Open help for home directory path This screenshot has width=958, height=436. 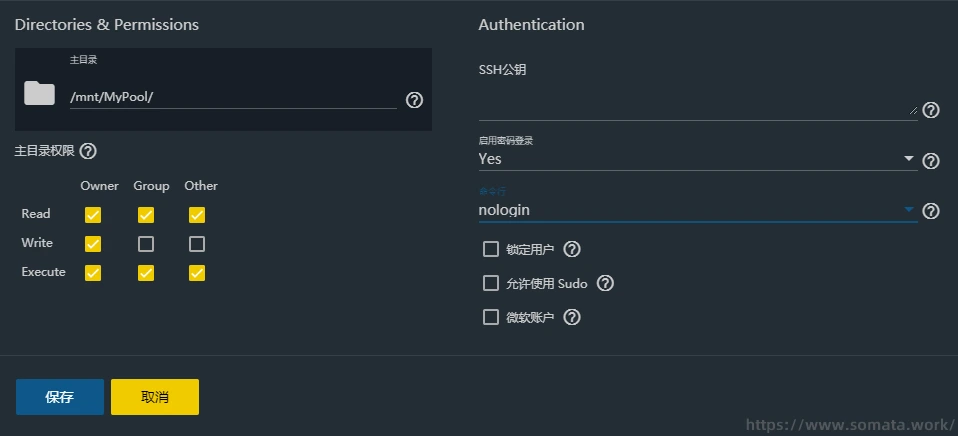[x=415, y=100]
